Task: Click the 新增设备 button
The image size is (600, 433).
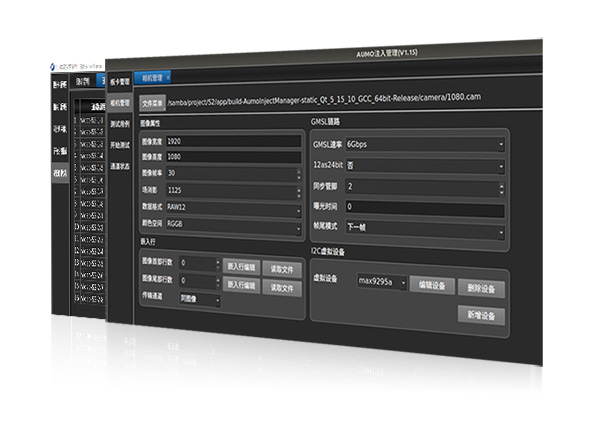Action: pyautogui.click(x=481, y=315)
